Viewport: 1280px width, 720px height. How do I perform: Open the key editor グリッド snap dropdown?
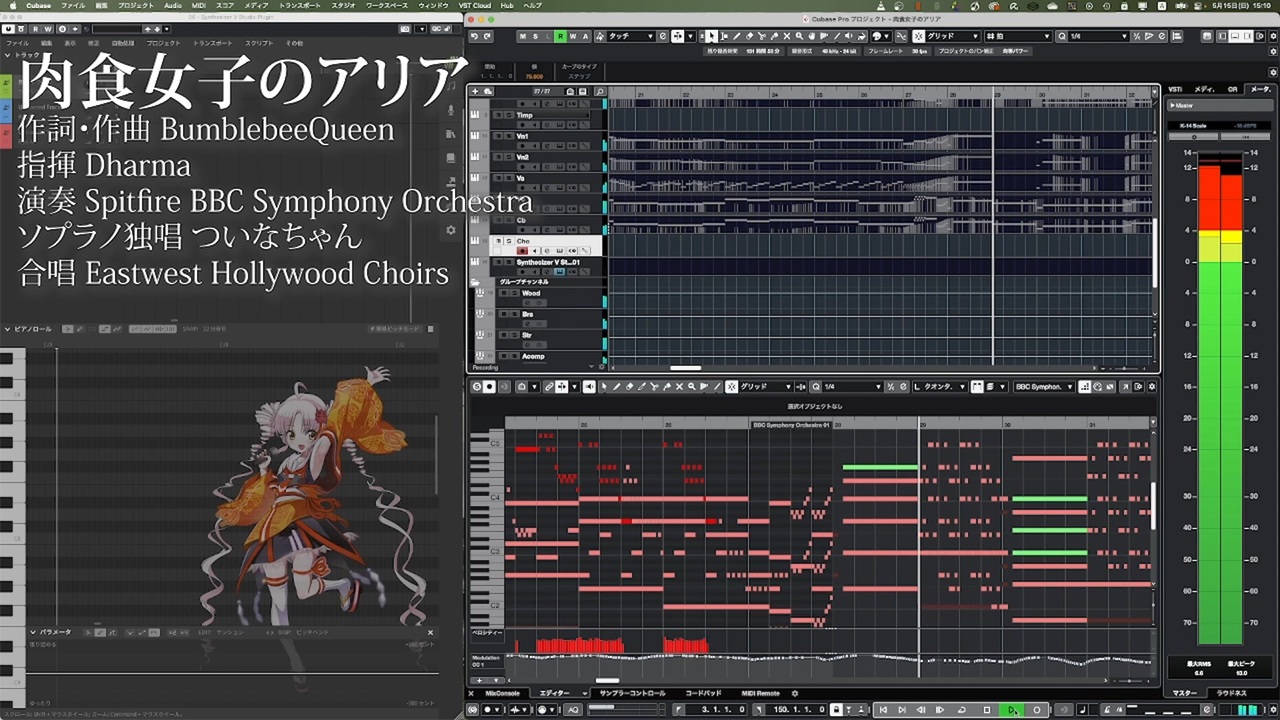[765, 387]
